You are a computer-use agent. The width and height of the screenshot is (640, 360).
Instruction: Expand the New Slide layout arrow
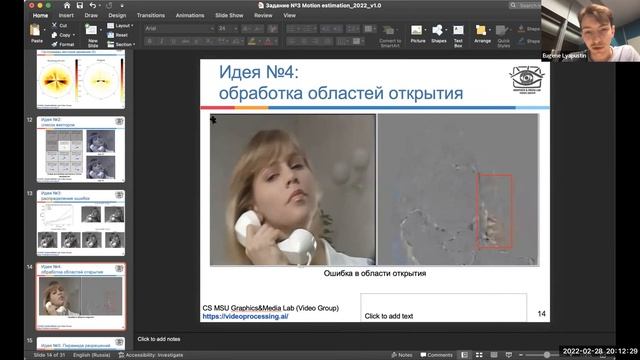[100, 30]
